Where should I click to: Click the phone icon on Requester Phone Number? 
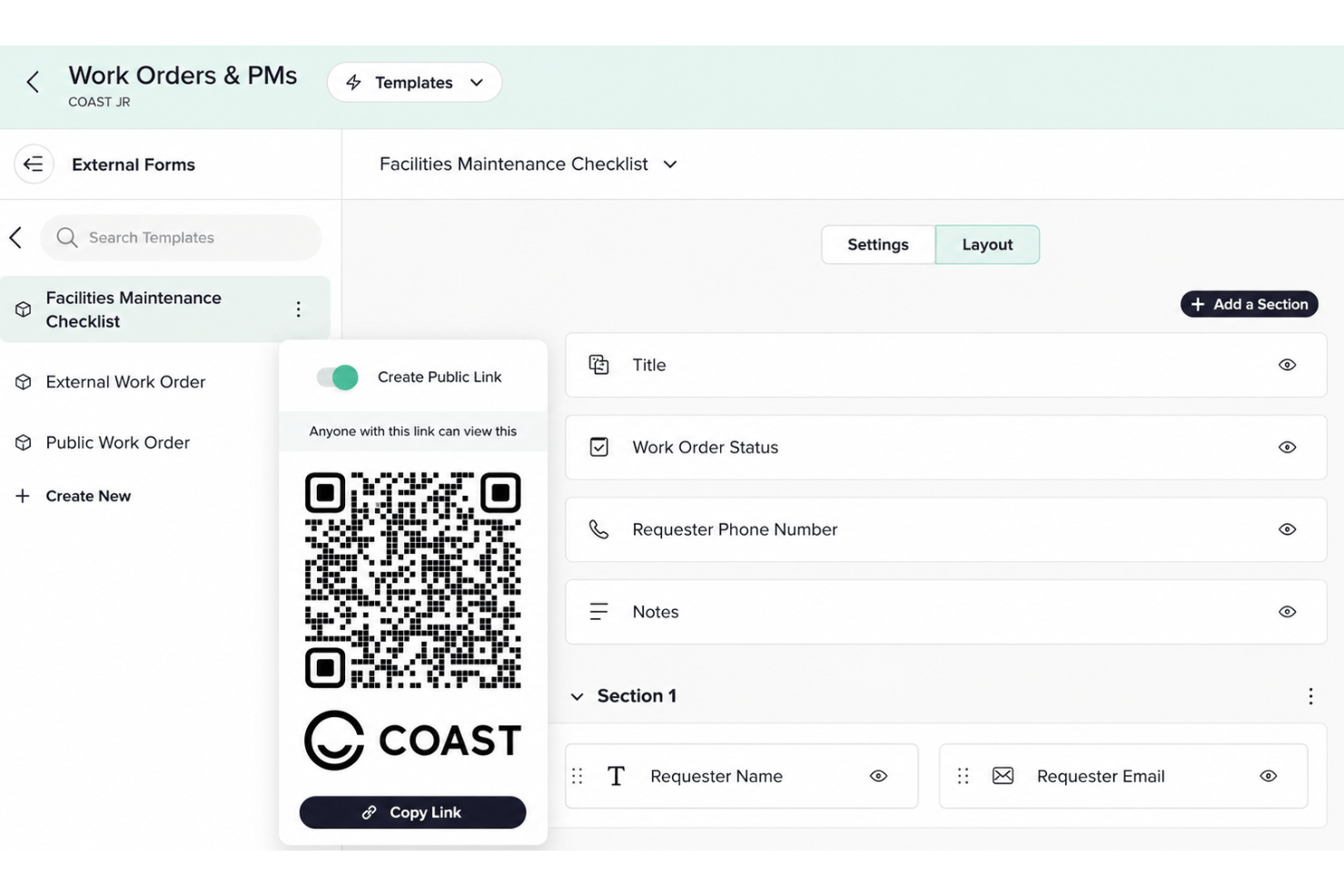point(598,529)
